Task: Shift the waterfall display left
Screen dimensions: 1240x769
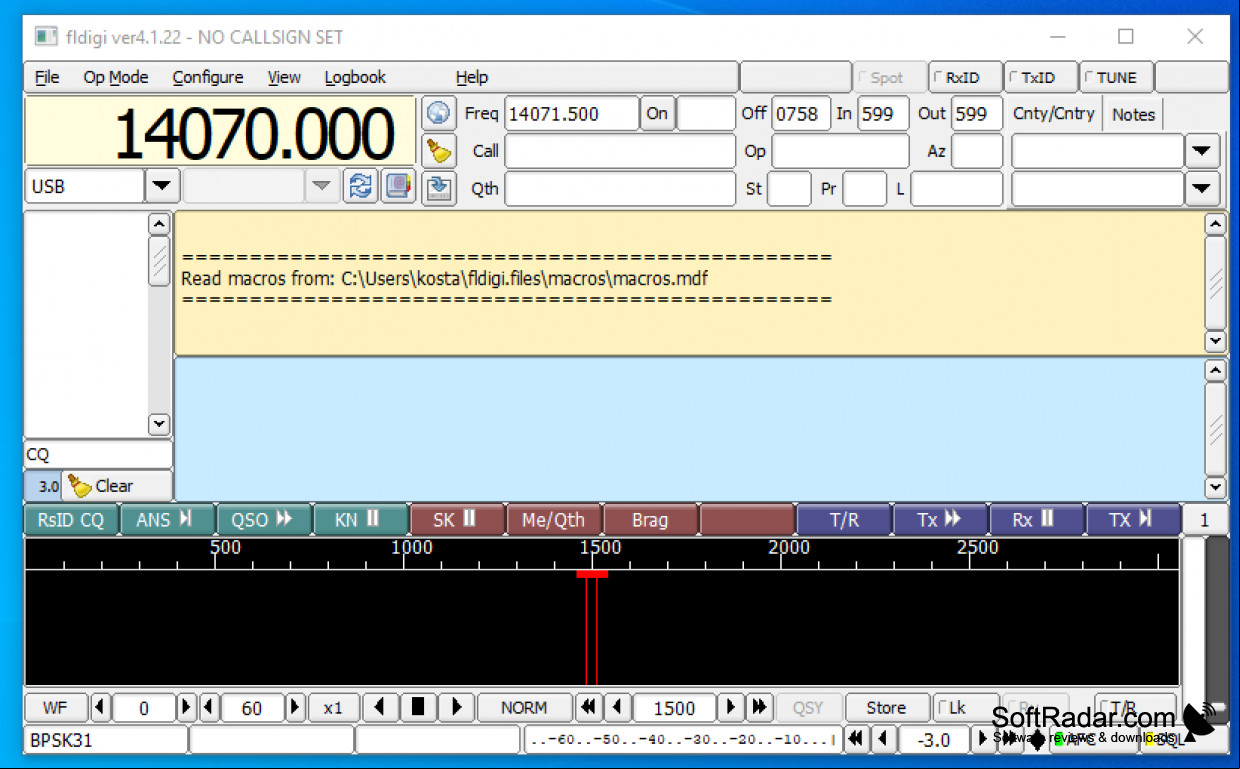Action: coord(380,707)
